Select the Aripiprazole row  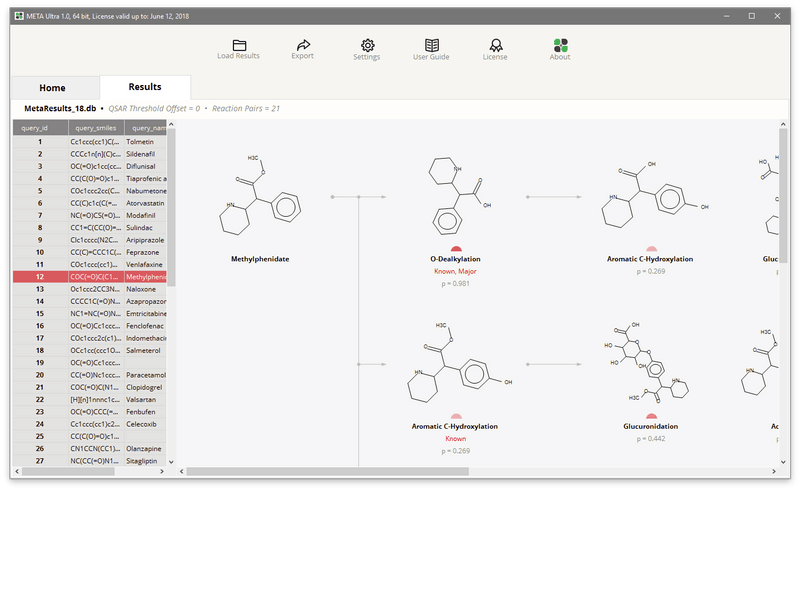(x=90, y=240)
